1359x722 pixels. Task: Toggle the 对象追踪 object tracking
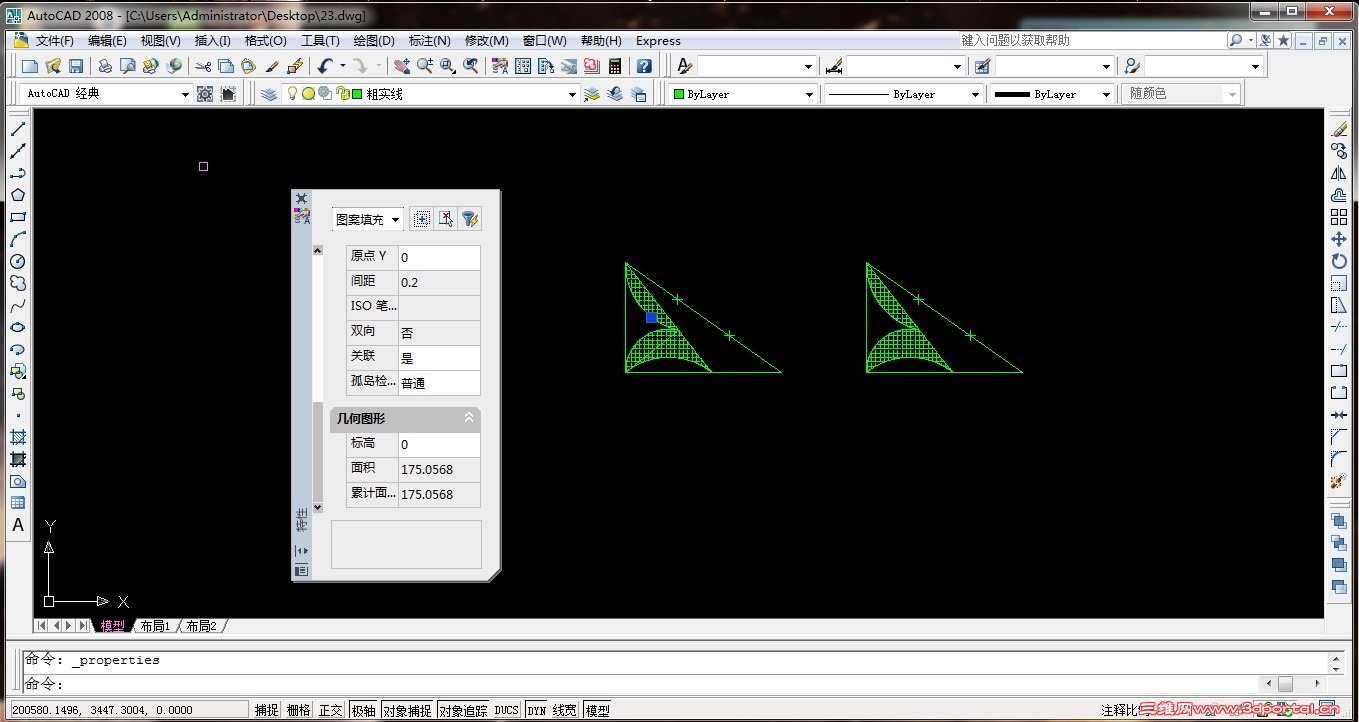click(x=463, y=710)
